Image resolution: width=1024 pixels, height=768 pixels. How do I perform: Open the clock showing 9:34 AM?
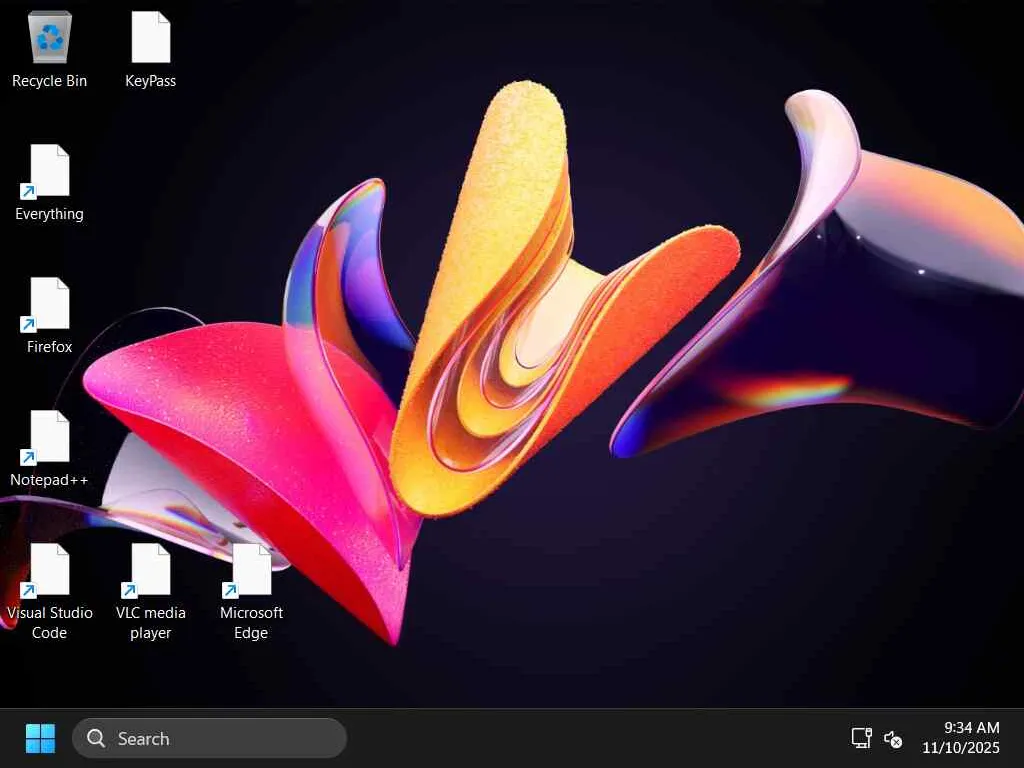pyautogui.click(x=971, y=728)
